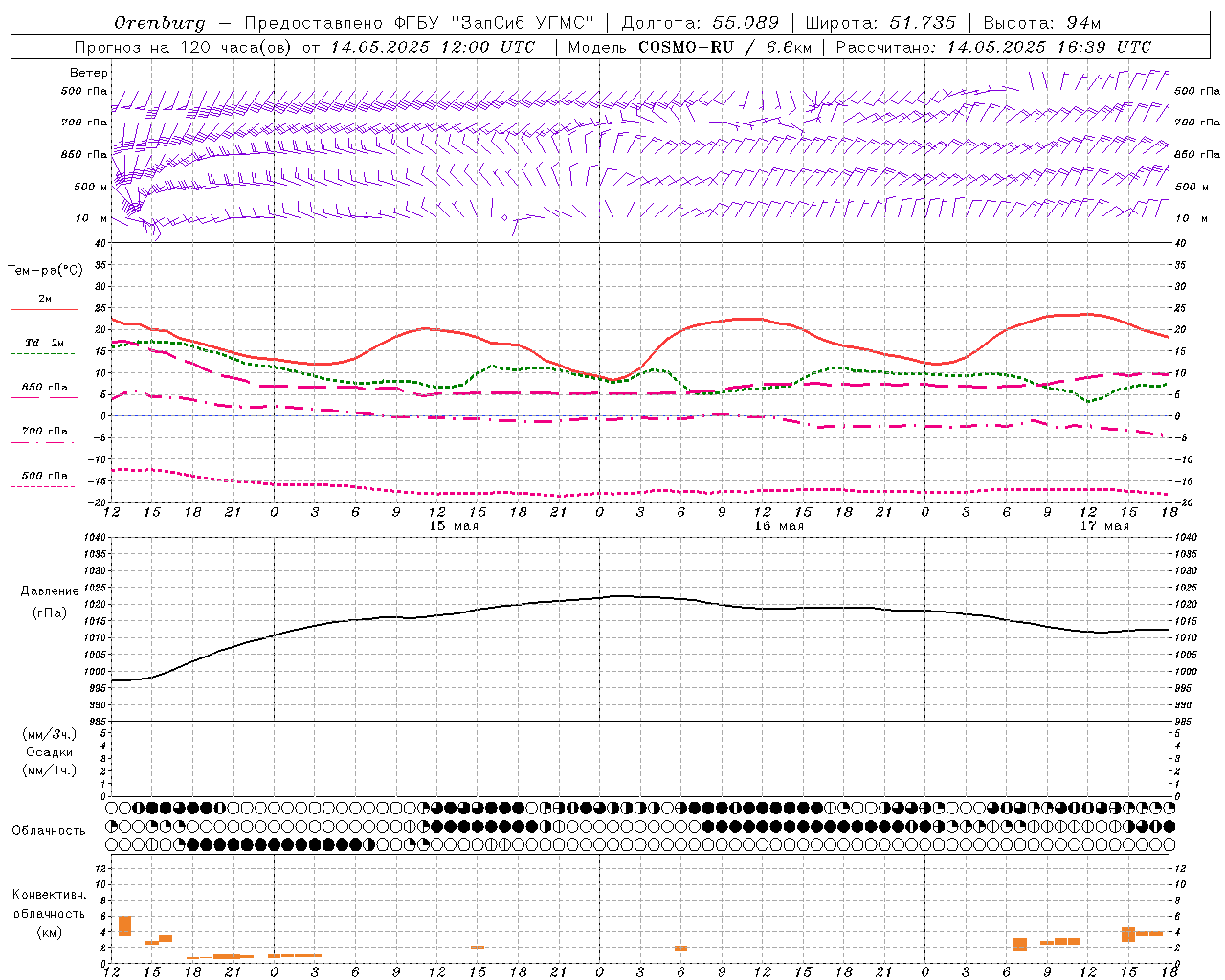The width and height of the screenshot is (1225, 980).
Task: Click the "Облачность" cloud cover label
Action: pyautogui.click(x=49, y=831)
